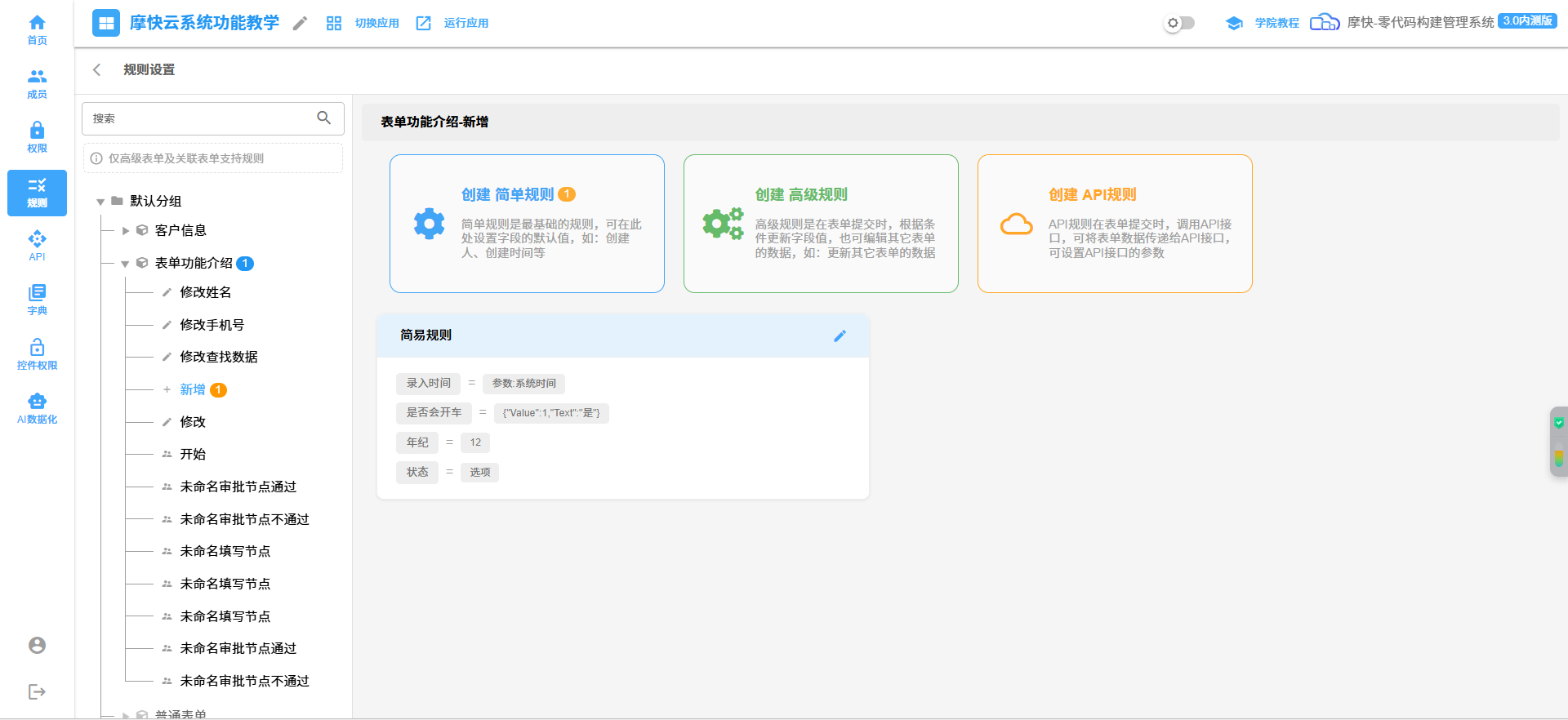Open the 学院教程 link
The height and width of the screenshot is (720, 1568).
[x=1276, y=24]
